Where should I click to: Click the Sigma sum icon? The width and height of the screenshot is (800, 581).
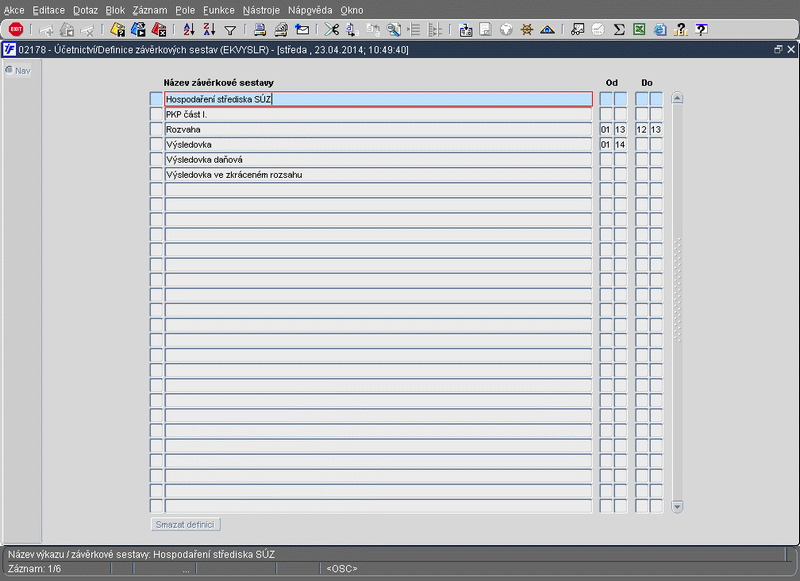(x=619, y=30)
